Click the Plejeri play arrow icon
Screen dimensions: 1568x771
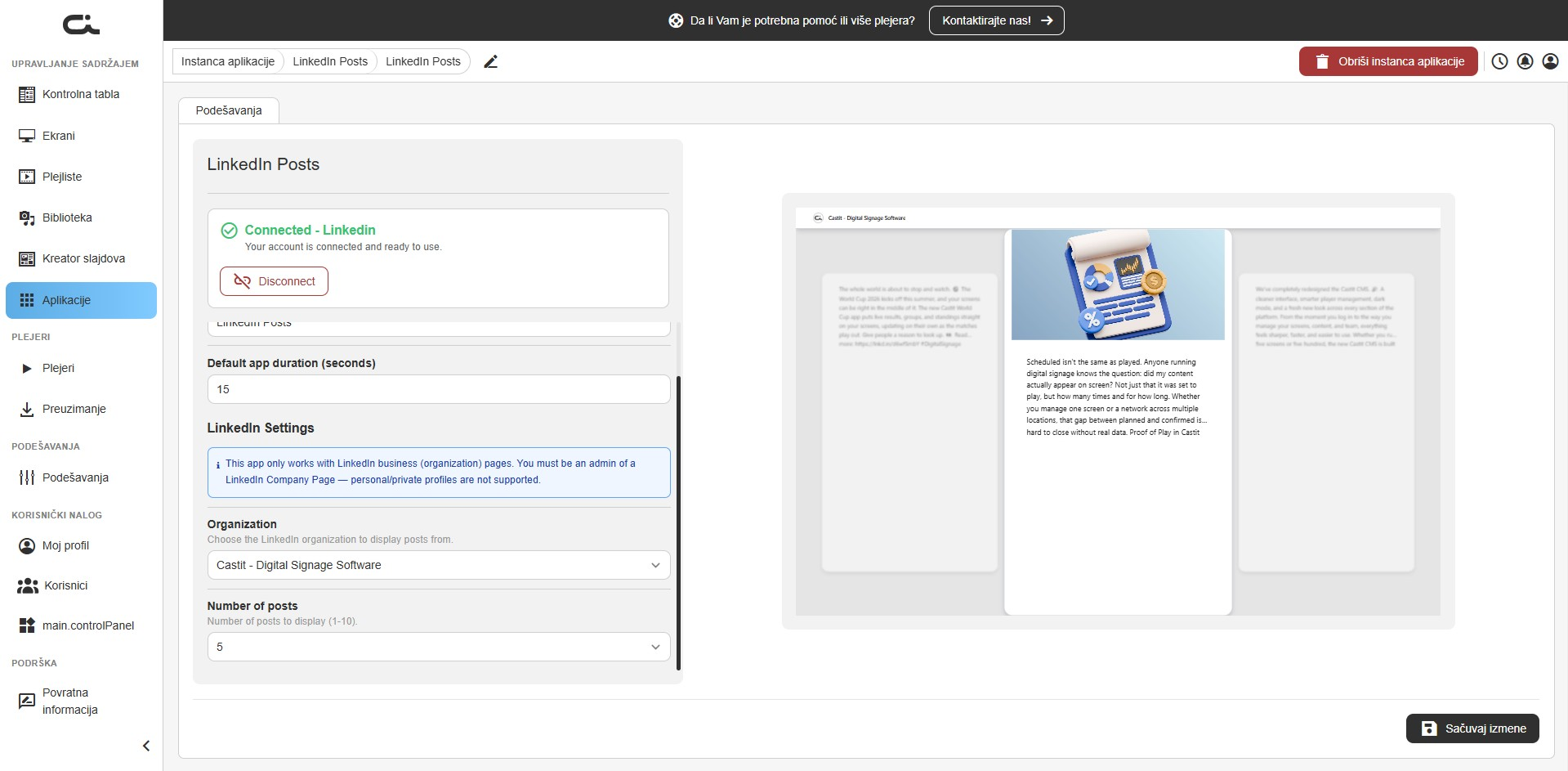tap(27, 369)
